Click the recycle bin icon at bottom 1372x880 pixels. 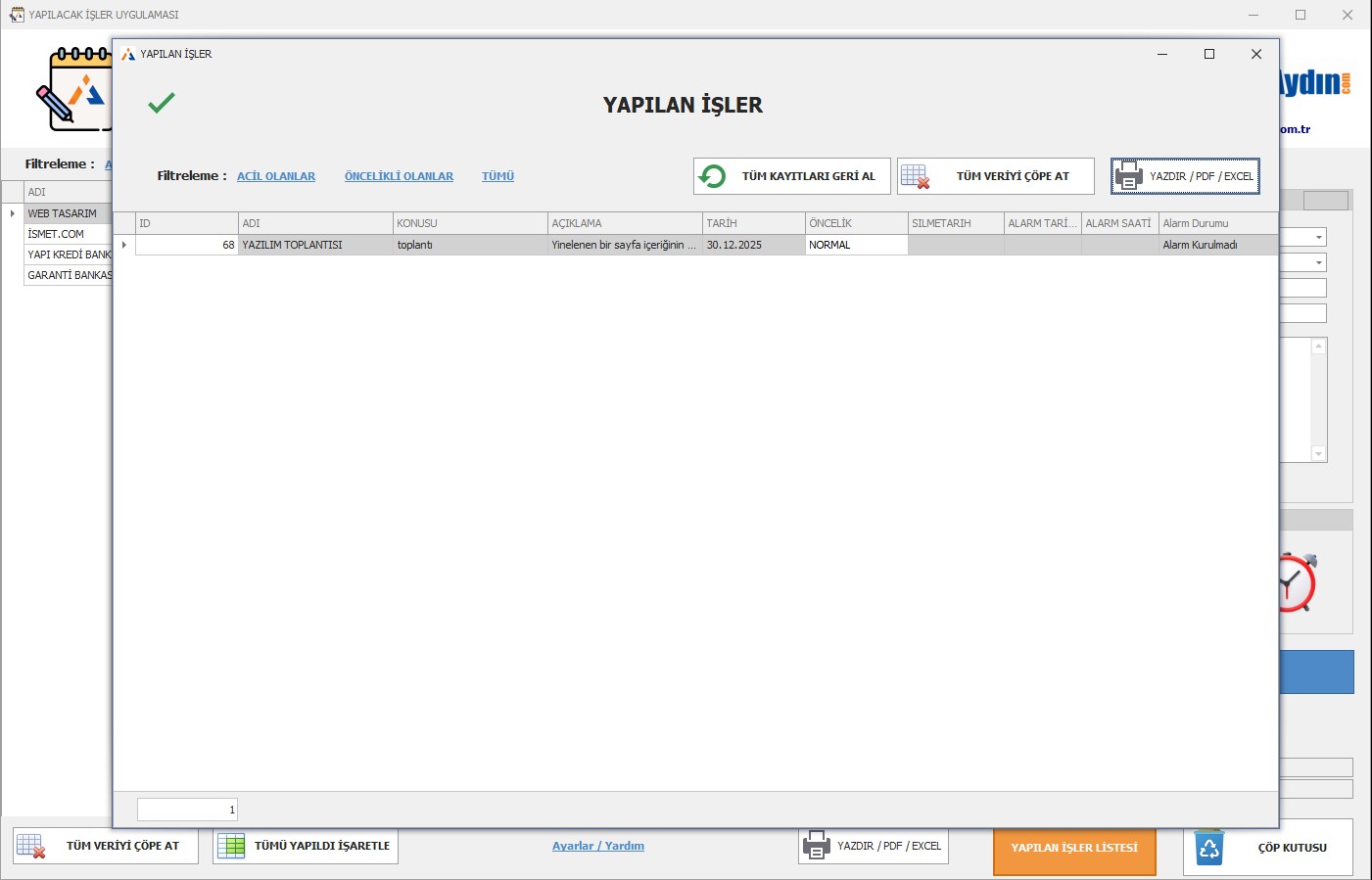point(1209,848)
